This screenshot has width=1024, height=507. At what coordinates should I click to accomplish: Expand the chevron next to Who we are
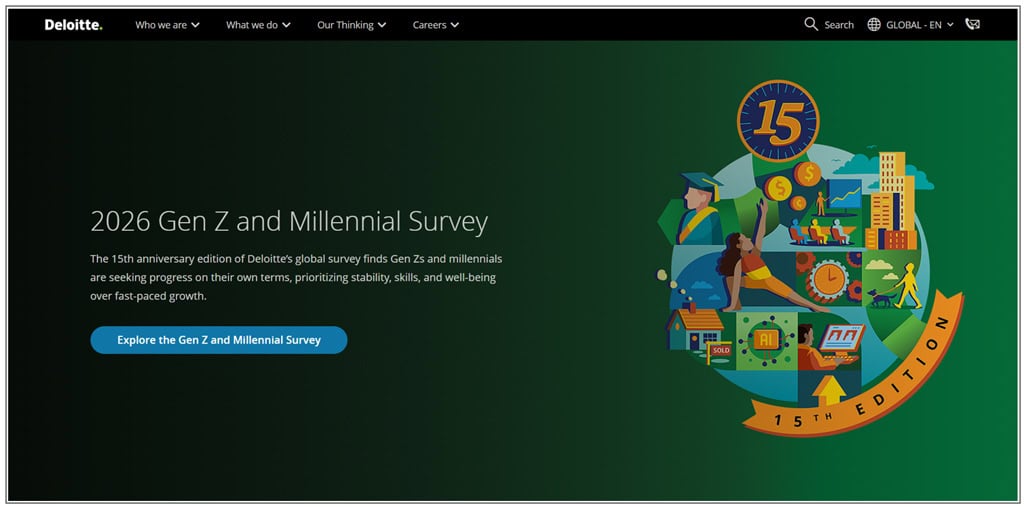coord(195,25)
